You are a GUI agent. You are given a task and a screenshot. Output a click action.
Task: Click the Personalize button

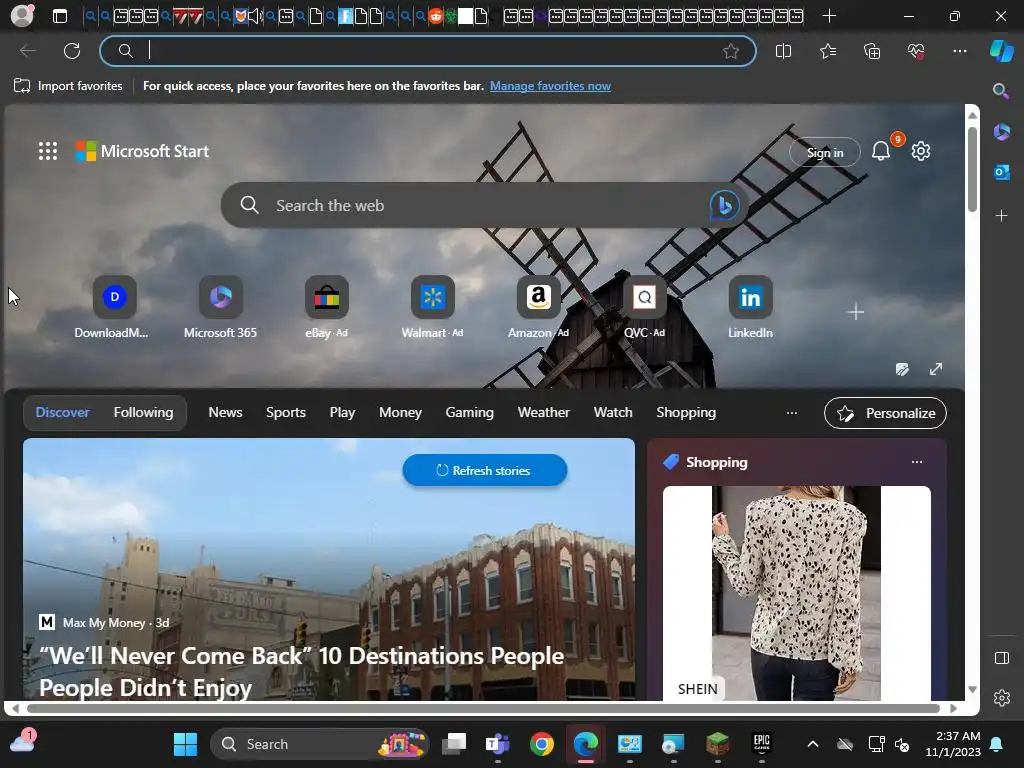885,413
